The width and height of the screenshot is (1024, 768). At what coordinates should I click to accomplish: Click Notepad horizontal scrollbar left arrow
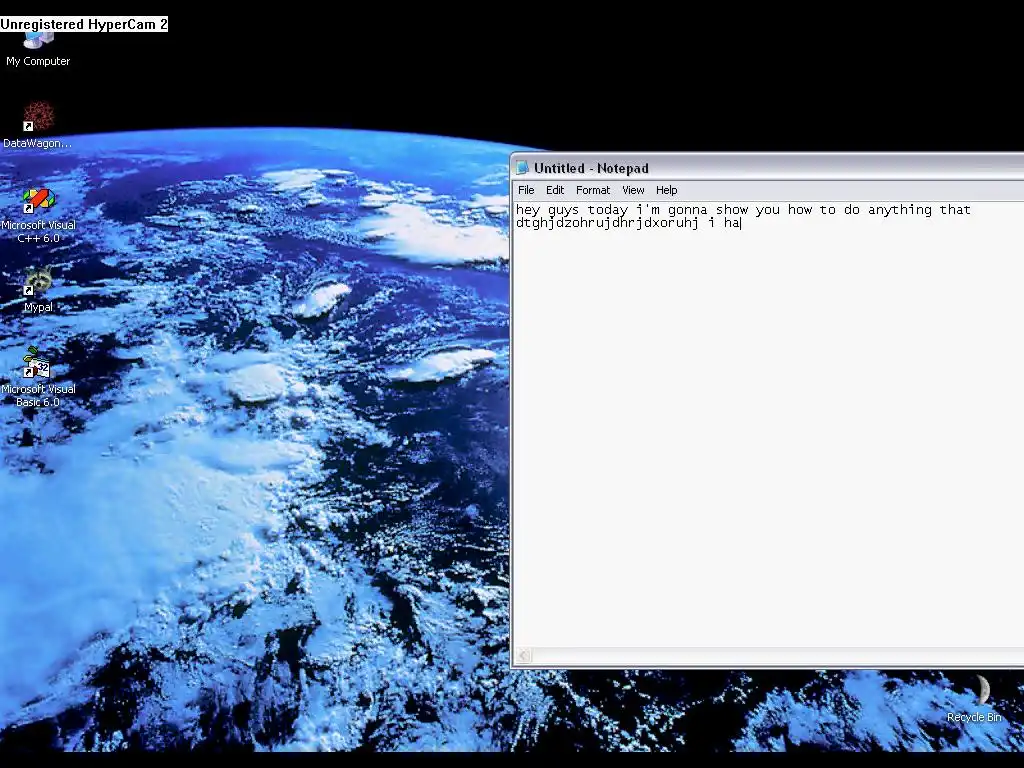524,655
